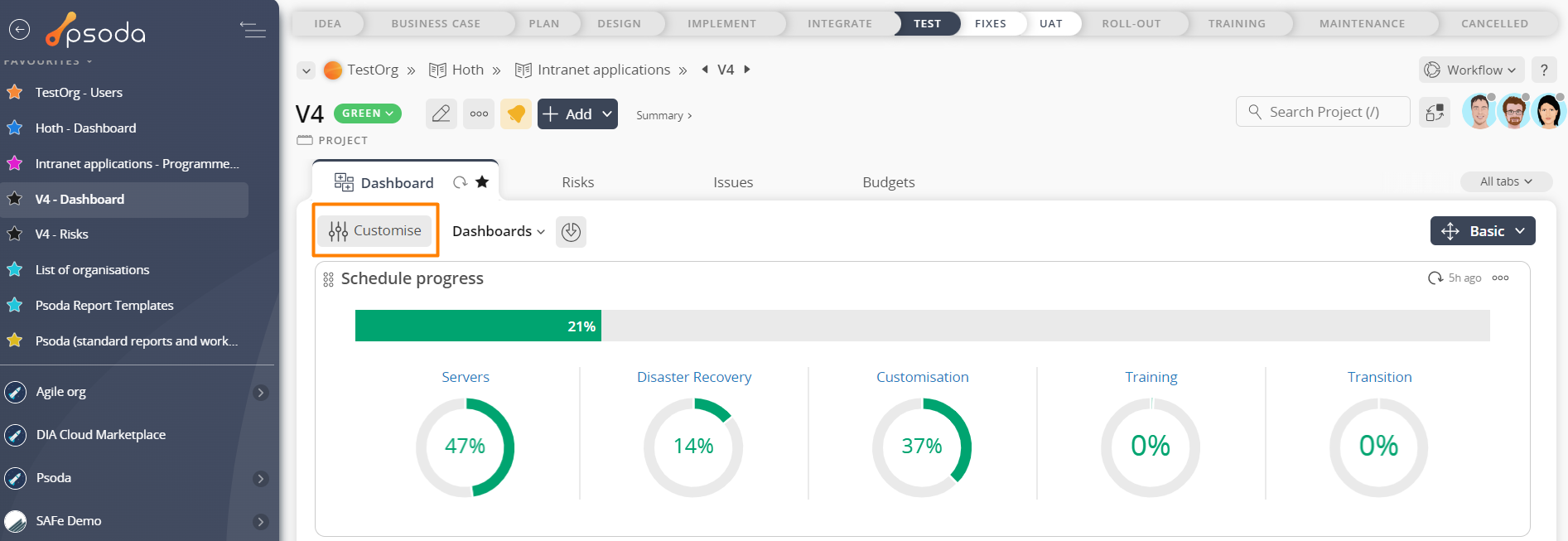The height and width of the screenshot is (541, 1568).
Task: Click the edit pencil icon for V4
Action: (441, 114)
